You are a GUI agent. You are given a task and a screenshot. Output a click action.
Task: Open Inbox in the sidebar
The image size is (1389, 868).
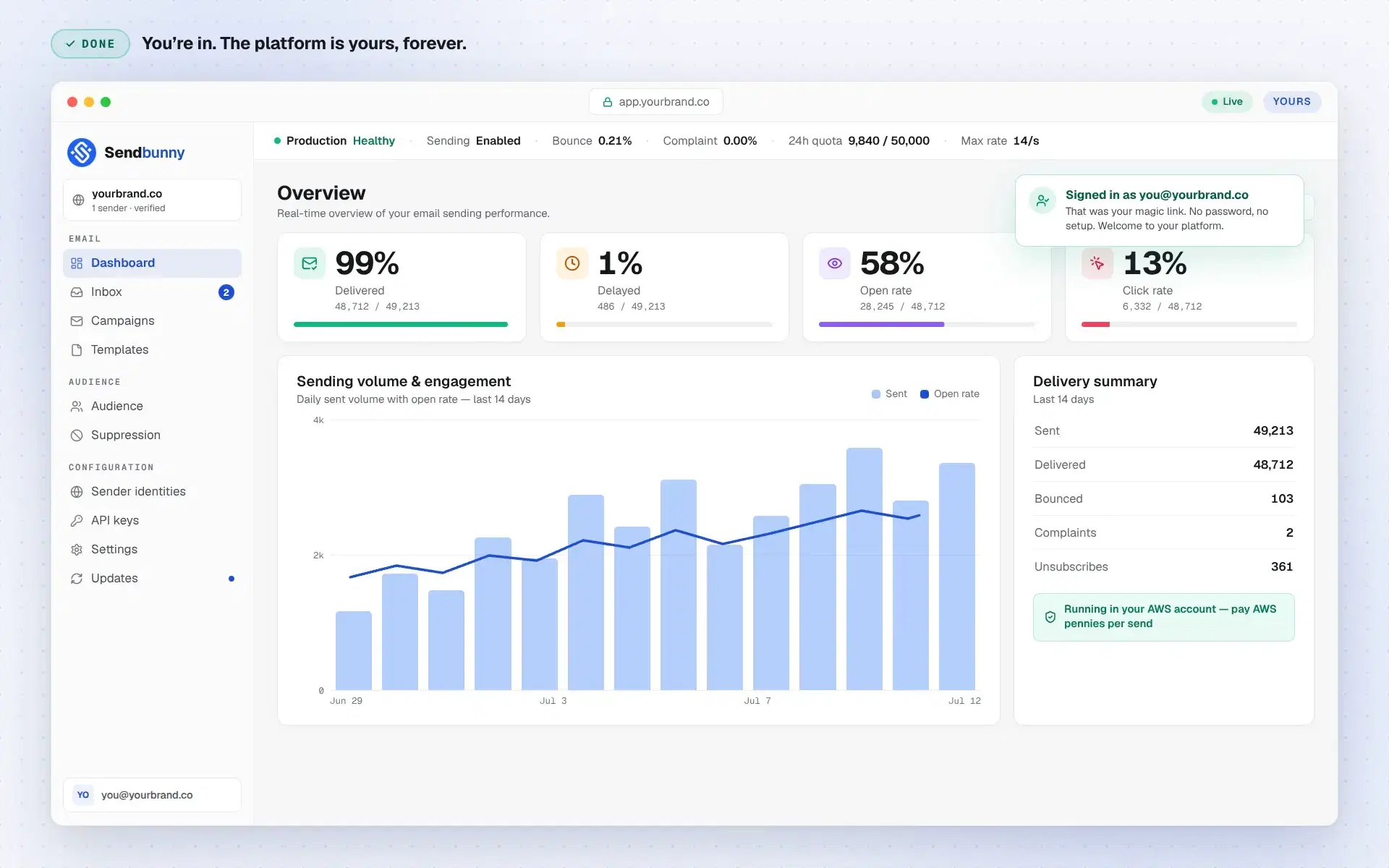(152, 292)
